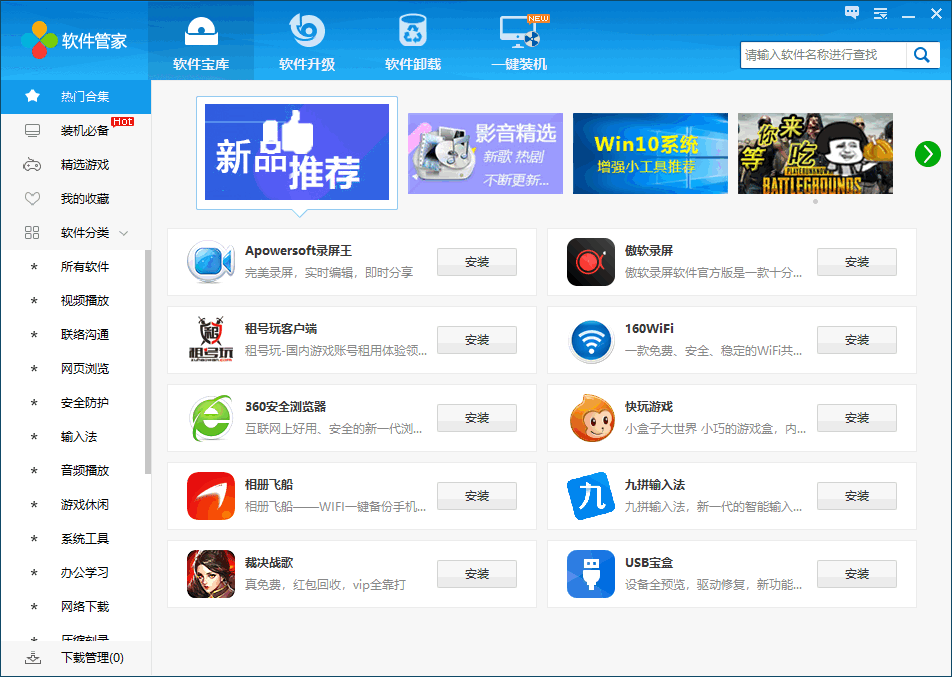Click the green next arrow for banners
The height and width of the screenshot is (677, 952).
click(x=928, y=154)
